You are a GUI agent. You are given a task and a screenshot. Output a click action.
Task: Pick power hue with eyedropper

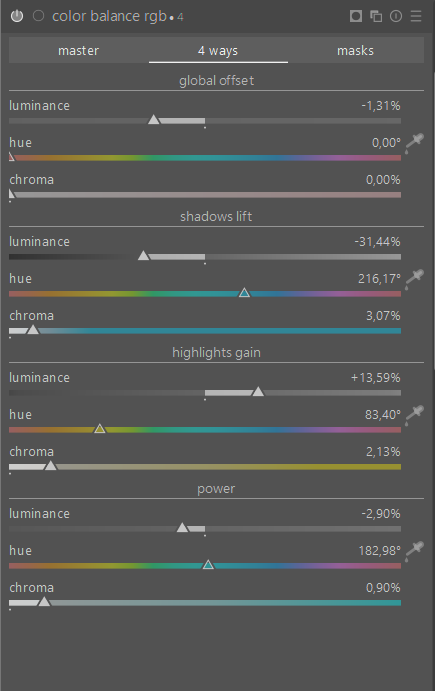[414, 551]
